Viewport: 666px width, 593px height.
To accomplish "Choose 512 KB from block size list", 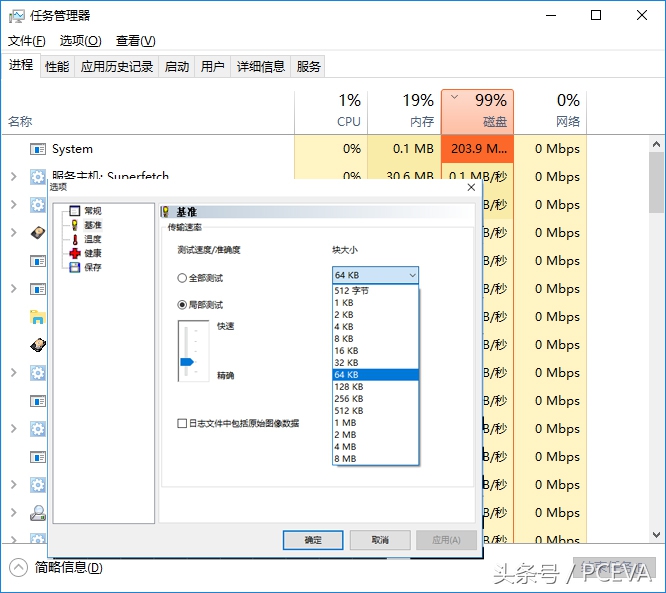I will pyautogui.click(x=375, y=411).
